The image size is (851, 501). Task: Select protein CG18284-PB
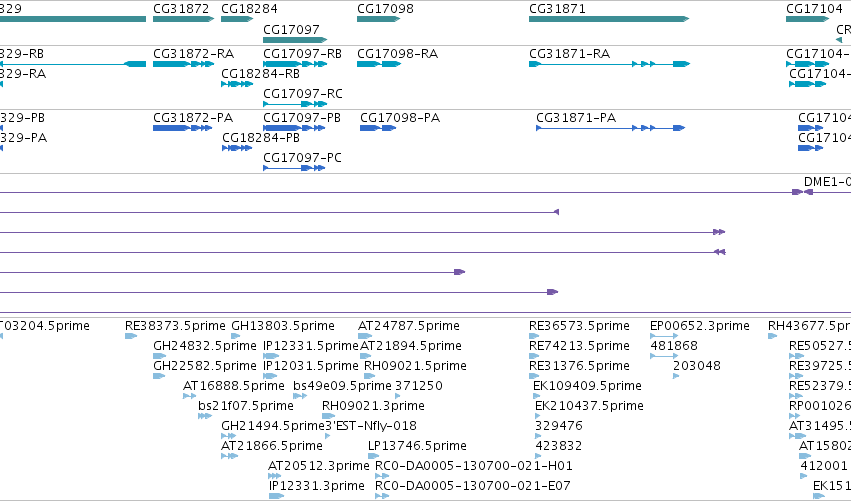pos(237,148)
